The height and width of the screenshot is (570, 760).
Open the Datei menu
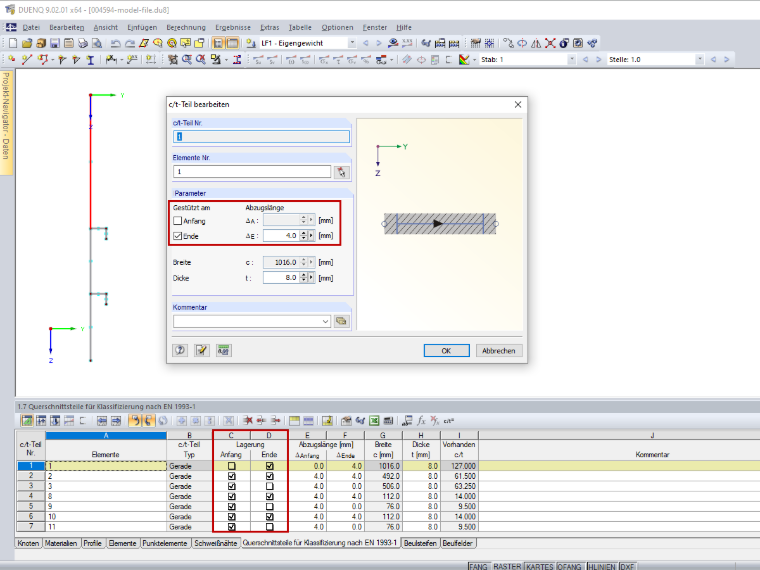[31, 28]
